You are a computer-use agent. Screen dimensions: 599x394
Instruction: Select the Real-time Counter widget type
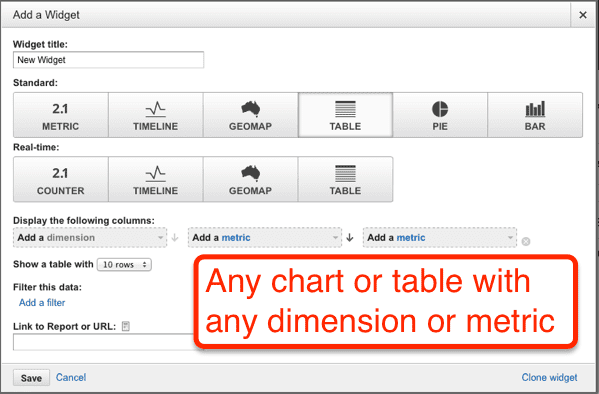61,179
